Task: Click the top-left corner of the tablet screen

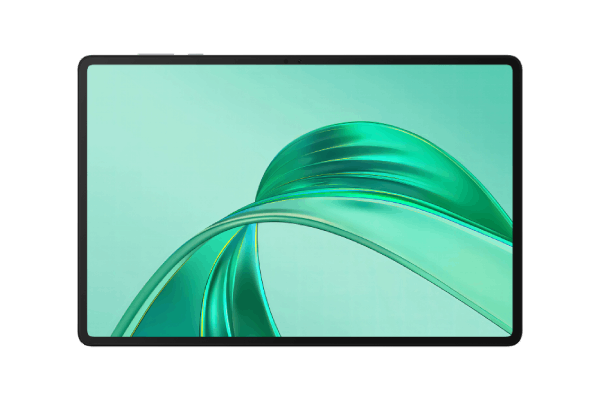Action: 89,67
